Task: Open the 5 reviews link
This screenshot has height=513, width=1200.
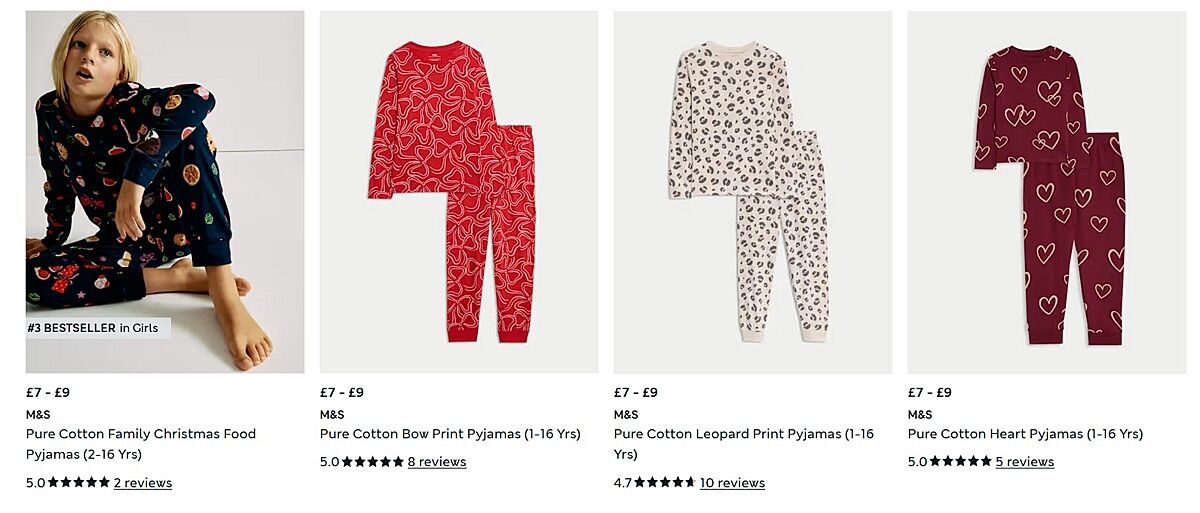Action: [1025, 462]
